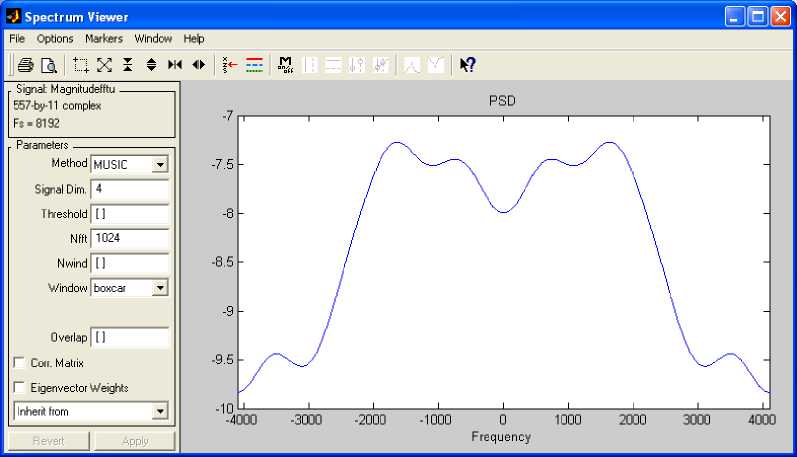The width and height of the screenshot is (797, 457).
Task: Click the Print toolbar icon
Action: (x=25, y=65)
